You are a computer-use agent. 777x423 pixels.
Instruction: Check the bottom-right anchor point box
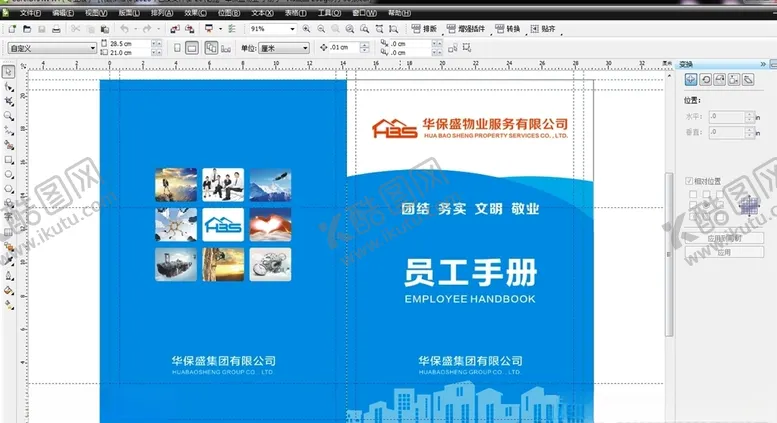pos(720,217)
